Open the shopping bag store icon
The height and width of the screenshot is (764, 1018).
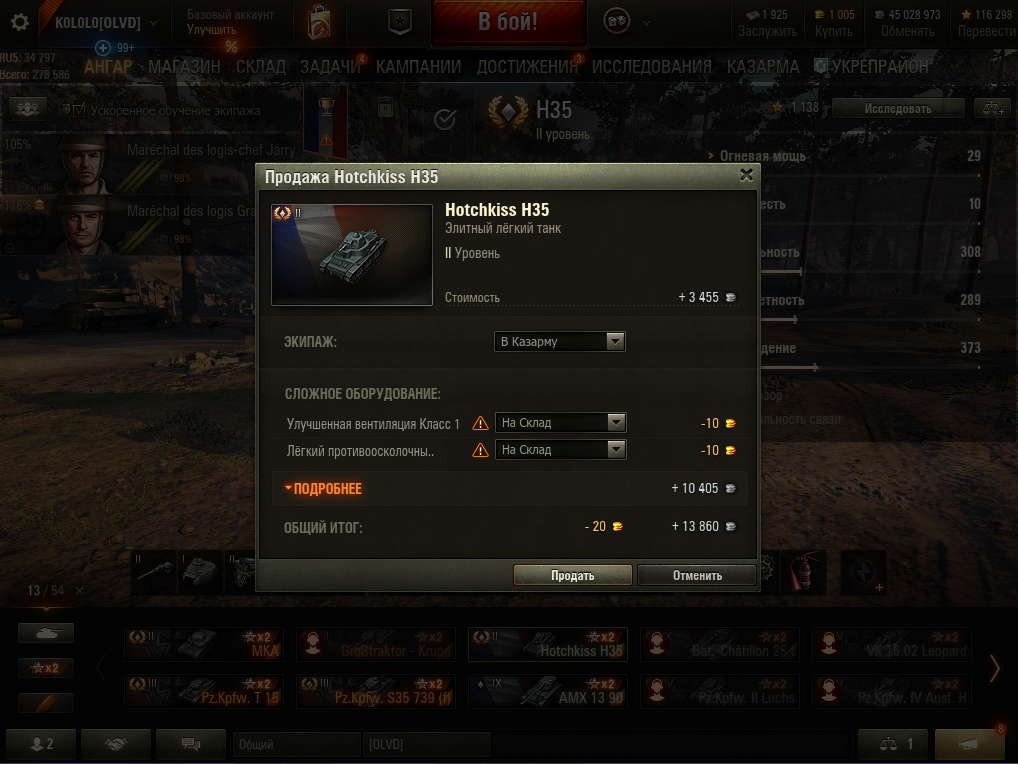pyautogui.click(x=319, y=22)
